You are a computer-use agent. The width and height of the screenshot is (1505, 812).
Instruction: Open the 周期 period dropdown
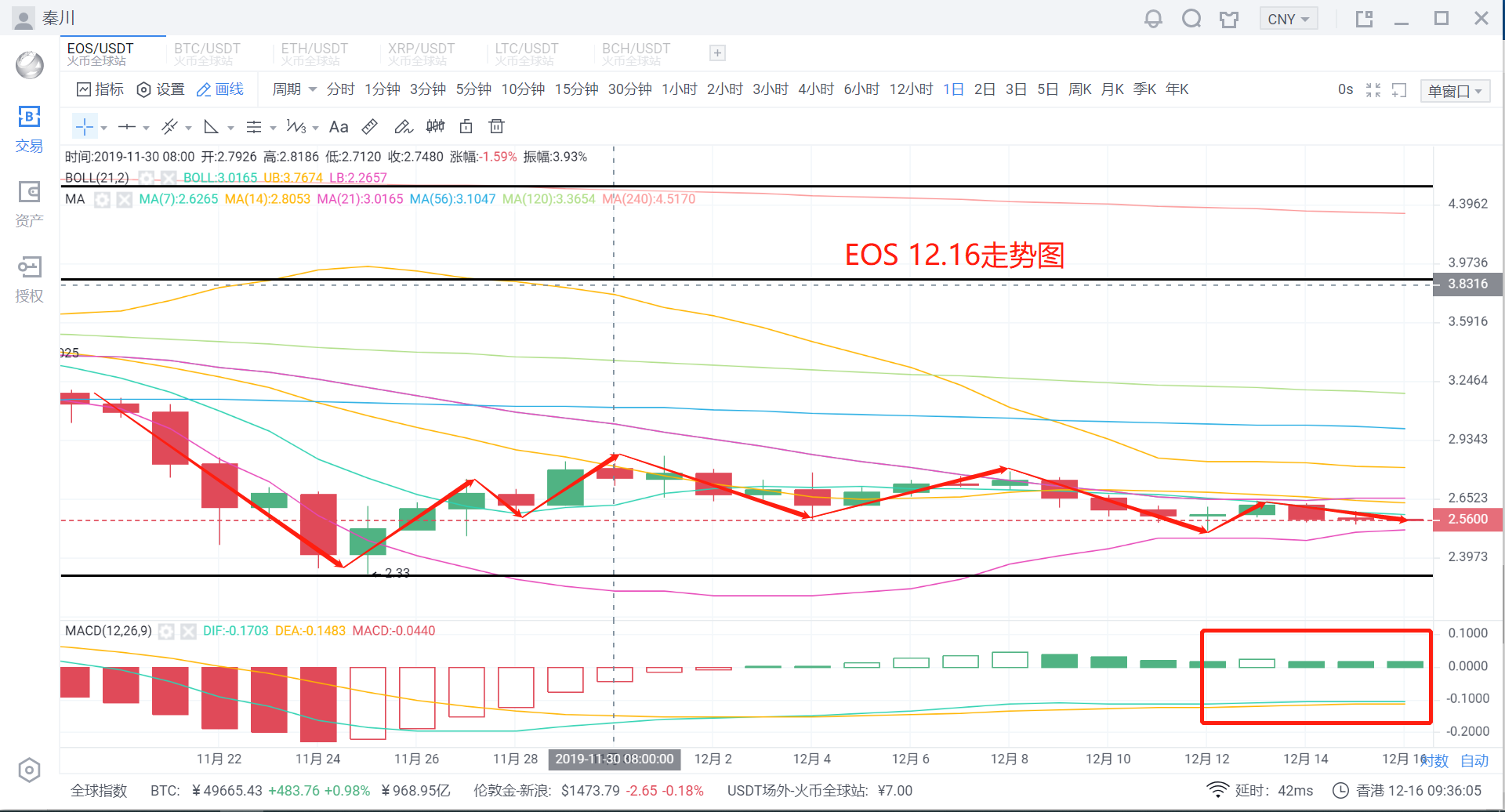pos(294,89)
